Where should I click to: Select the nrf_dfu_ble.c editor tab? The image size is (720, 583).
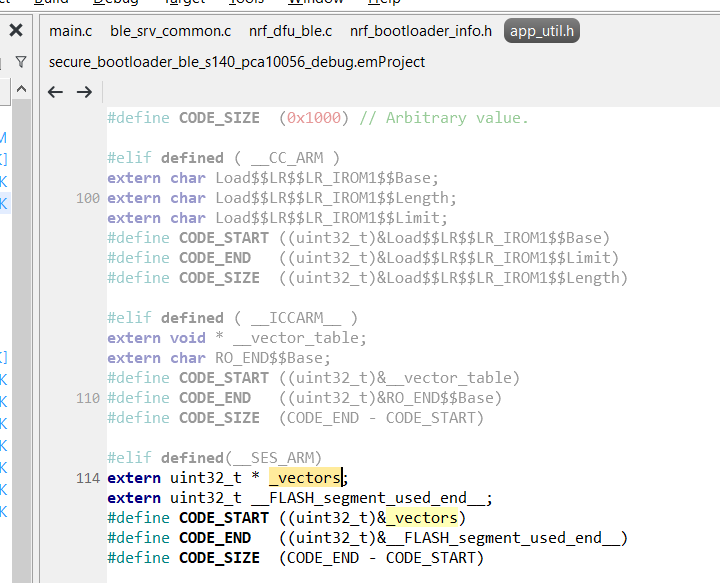click(x=291, y=31)
